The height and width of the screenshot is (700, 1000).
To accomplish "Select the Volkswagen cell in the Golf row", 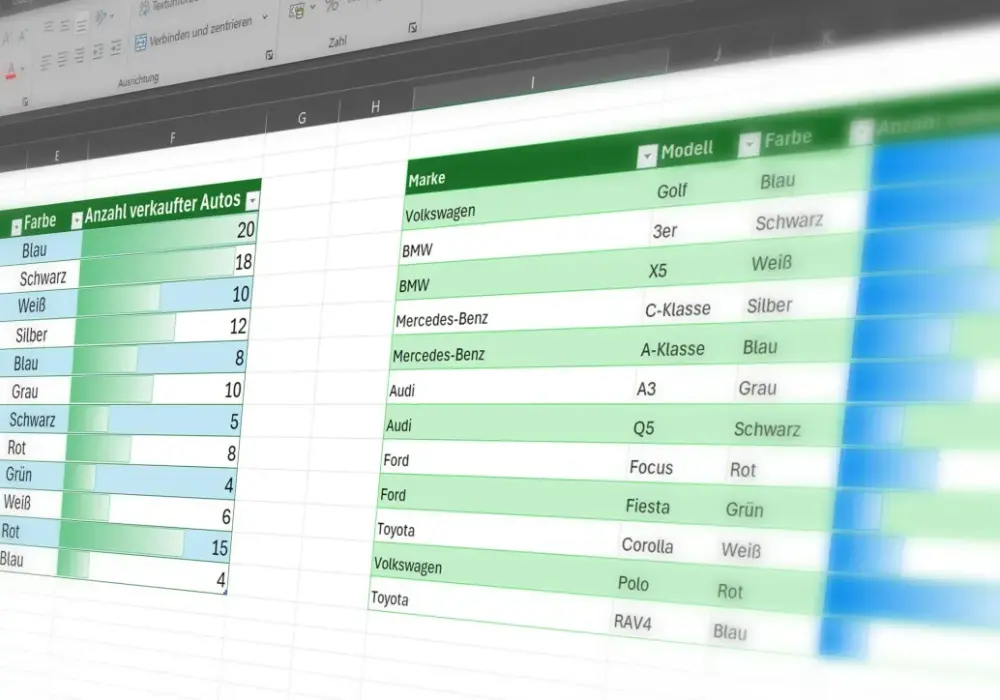I will click(526, 201).
